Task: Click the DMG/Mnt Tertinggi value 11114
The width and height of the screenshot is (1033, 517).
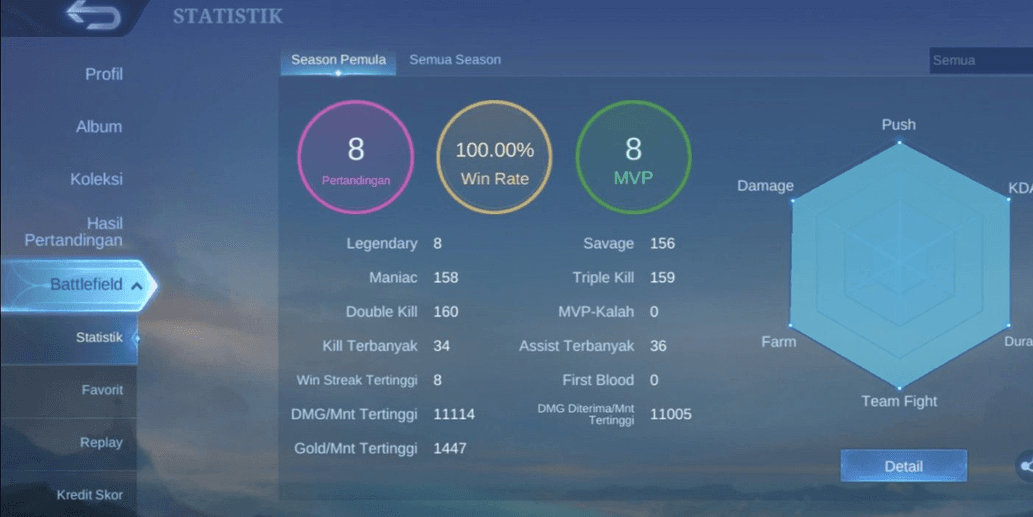Action: [x=454, y=415]
